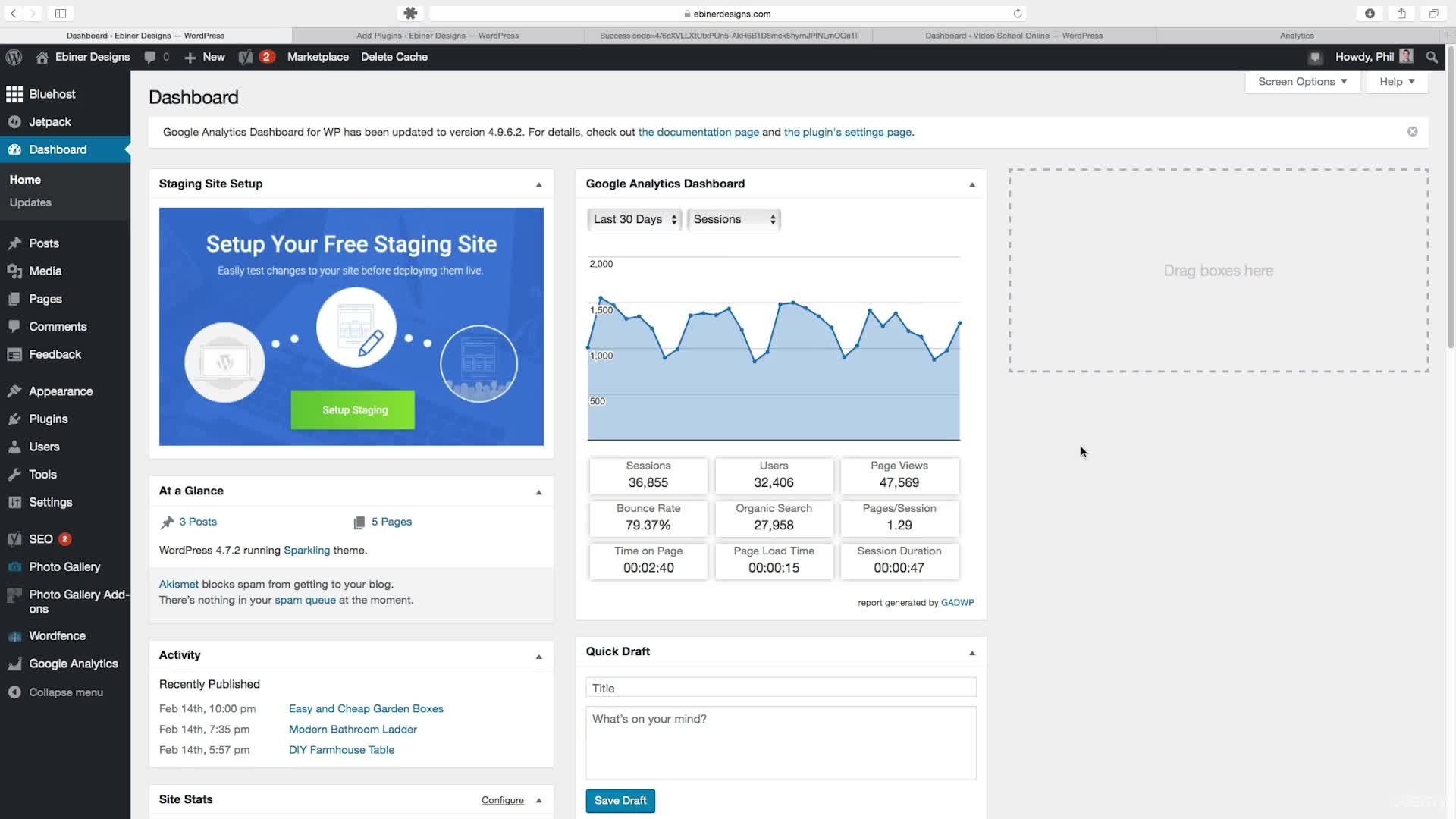Open 5 Pages link

click(391, 522)
